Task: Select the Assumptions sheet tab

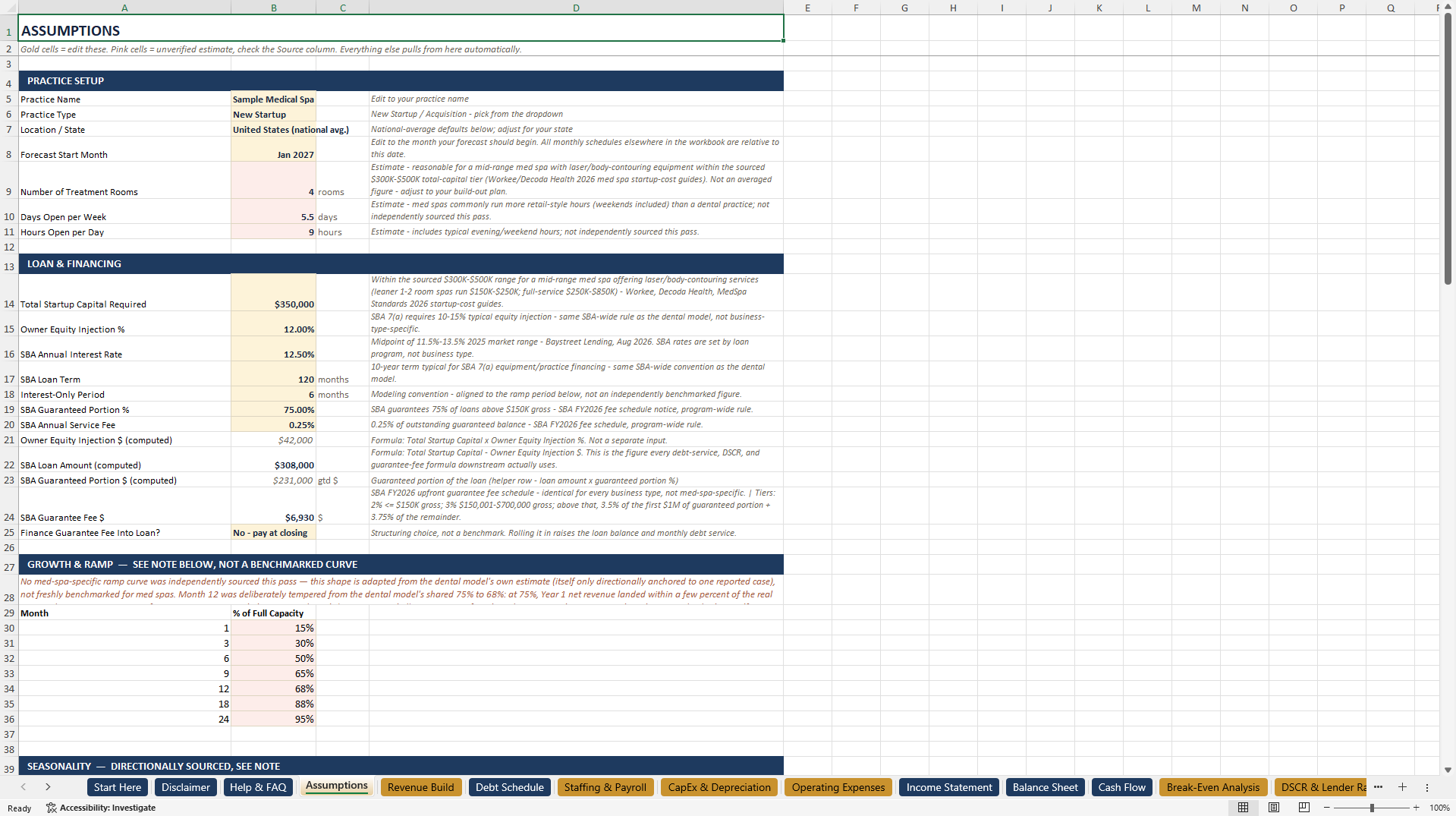Action: pyautogui.click(x=337, y=786)
